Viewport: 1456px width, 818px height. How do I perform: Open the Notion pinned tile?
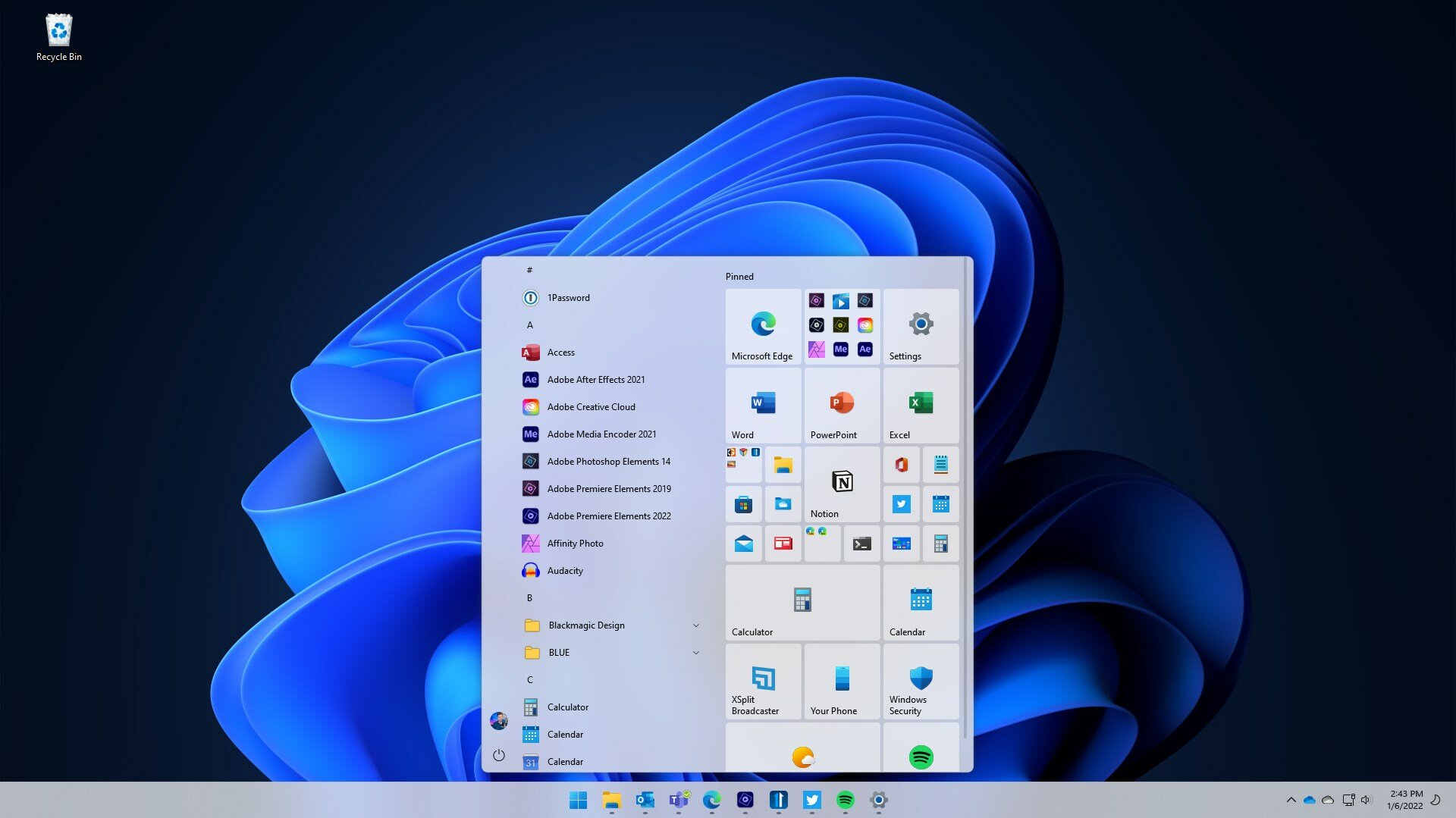tap(842, 484)
